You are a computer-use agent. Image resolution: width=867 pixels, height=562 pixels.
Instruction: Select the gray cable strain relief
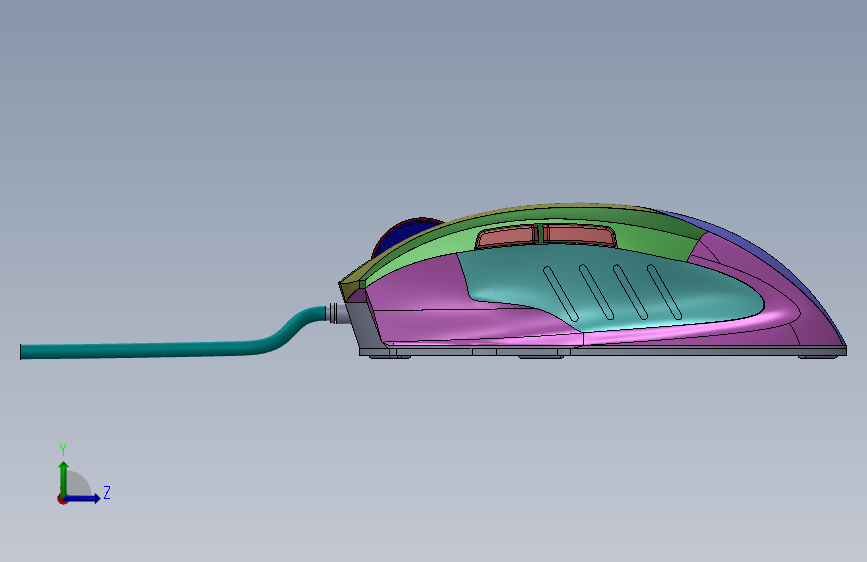pyautogui.click(x=337, y=314)
